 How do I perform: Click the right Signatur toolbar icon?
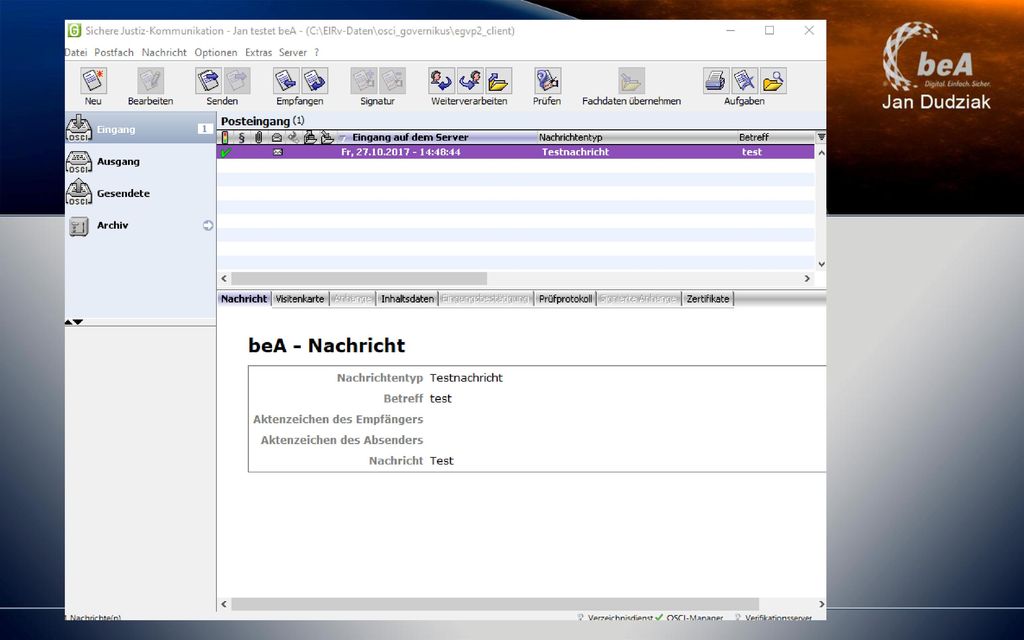[x=392, y=81]
